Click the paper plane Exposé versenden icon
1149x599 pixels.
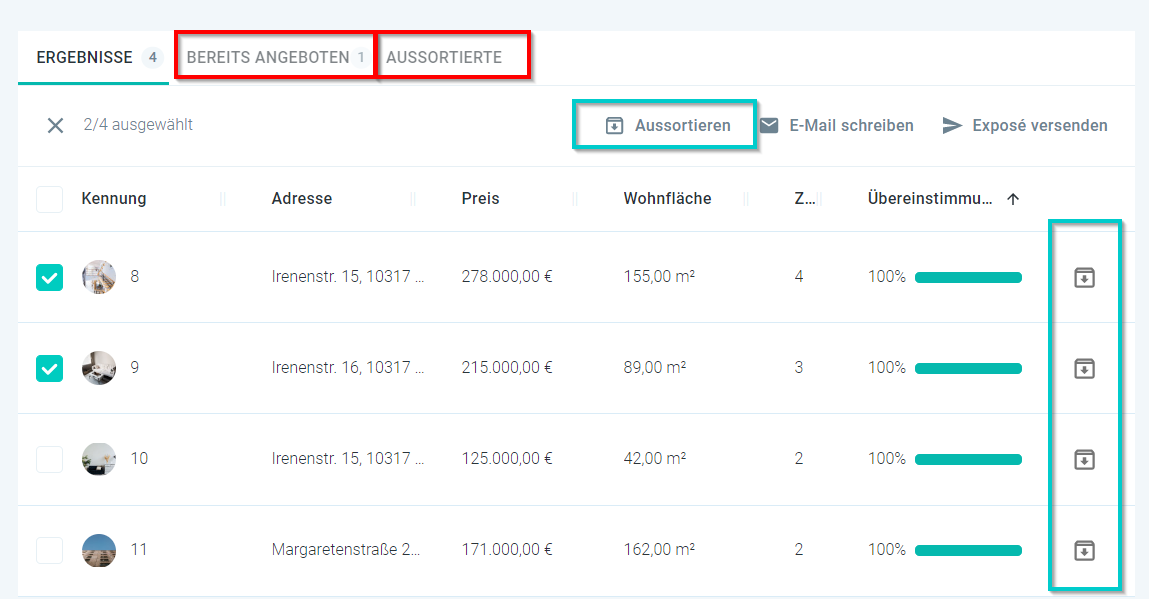(953, 126)
